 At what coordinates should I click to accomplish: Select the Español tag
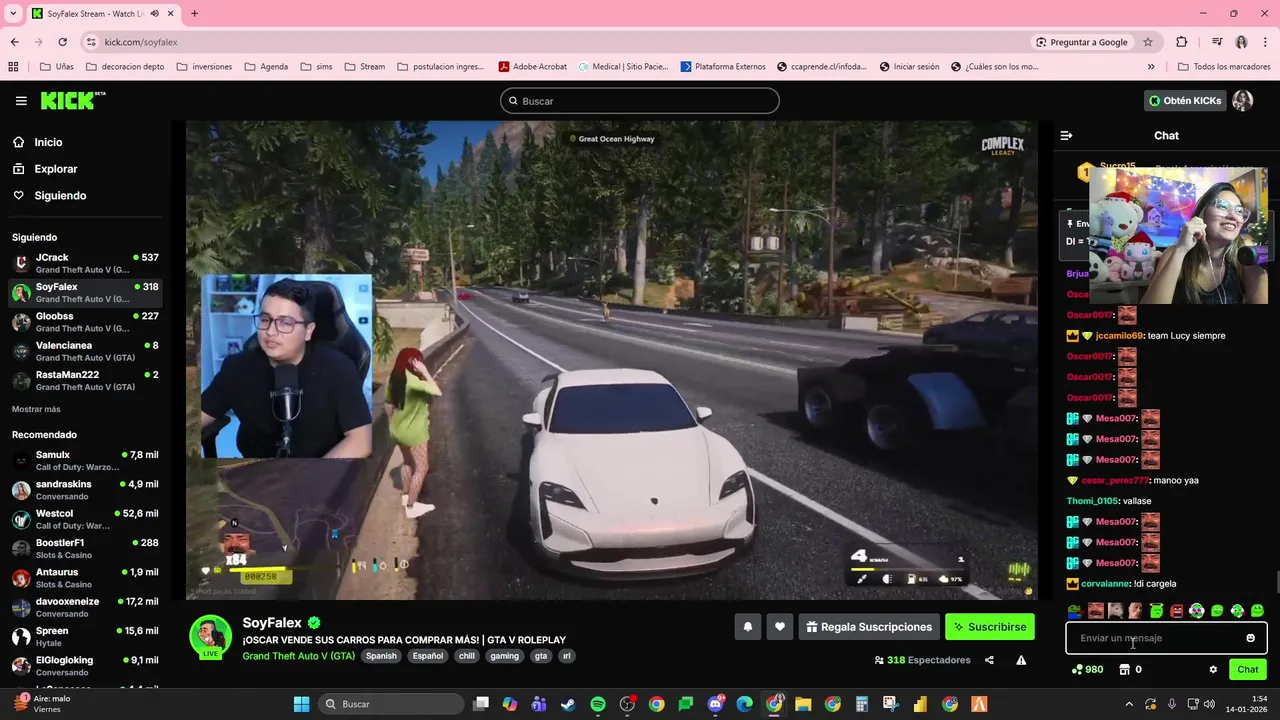[428, 656]
